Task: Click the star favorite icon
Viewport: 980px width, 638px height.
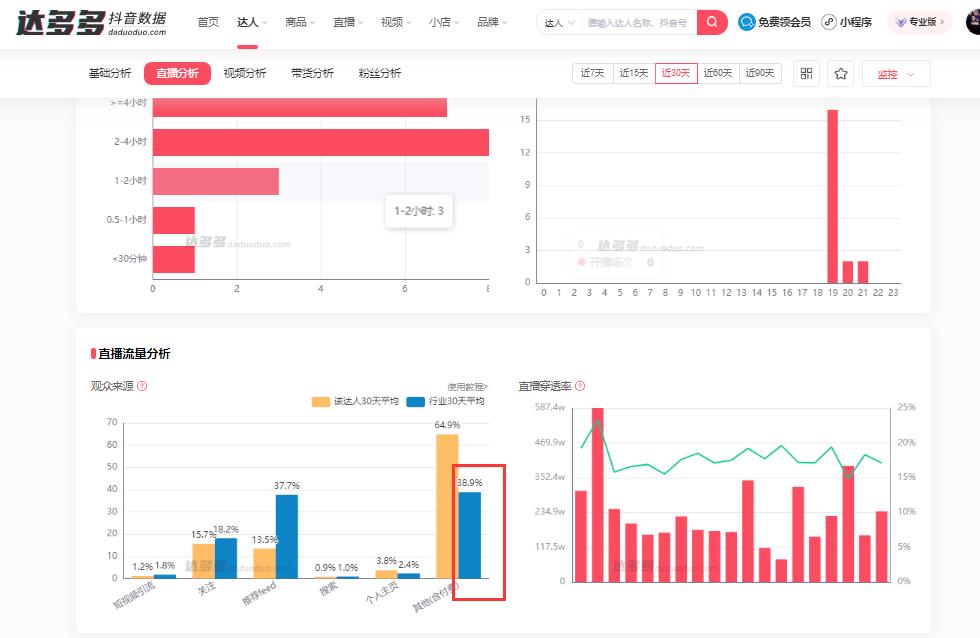Action: click(x=841, y=73)
